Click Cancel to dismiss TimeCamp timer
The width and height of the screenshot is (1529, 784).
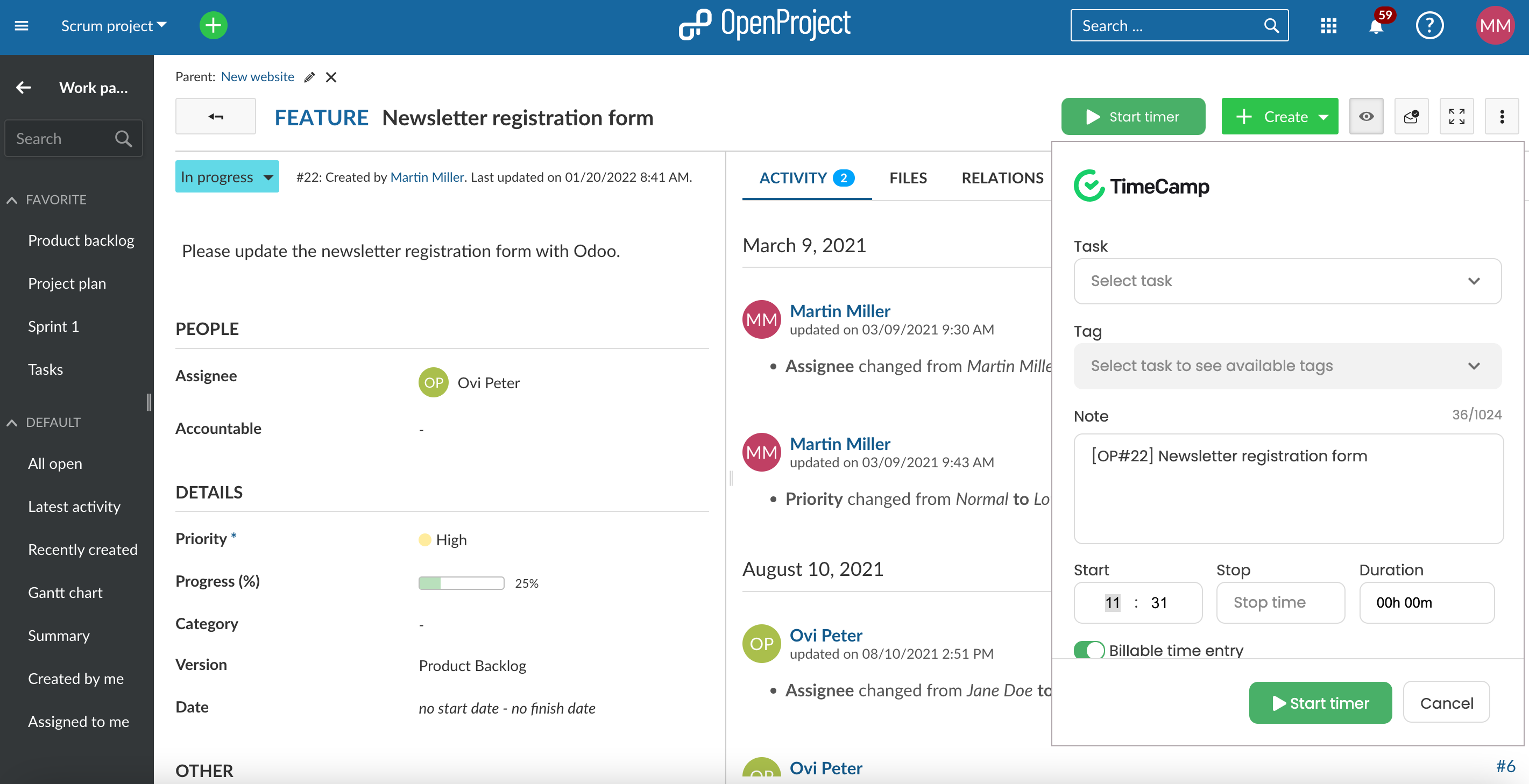tap(1447, 702)
